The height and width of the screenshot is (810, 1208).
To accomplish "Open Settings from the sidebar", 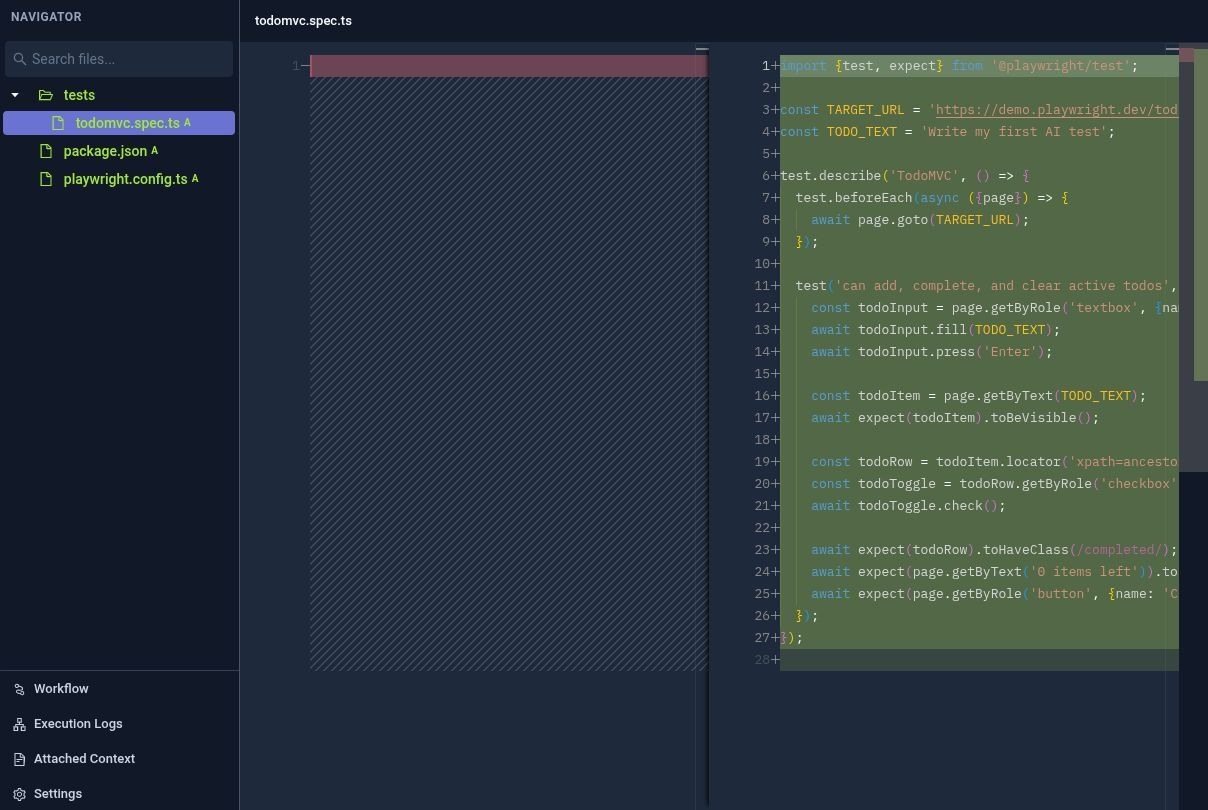I will tap(58, 794).
